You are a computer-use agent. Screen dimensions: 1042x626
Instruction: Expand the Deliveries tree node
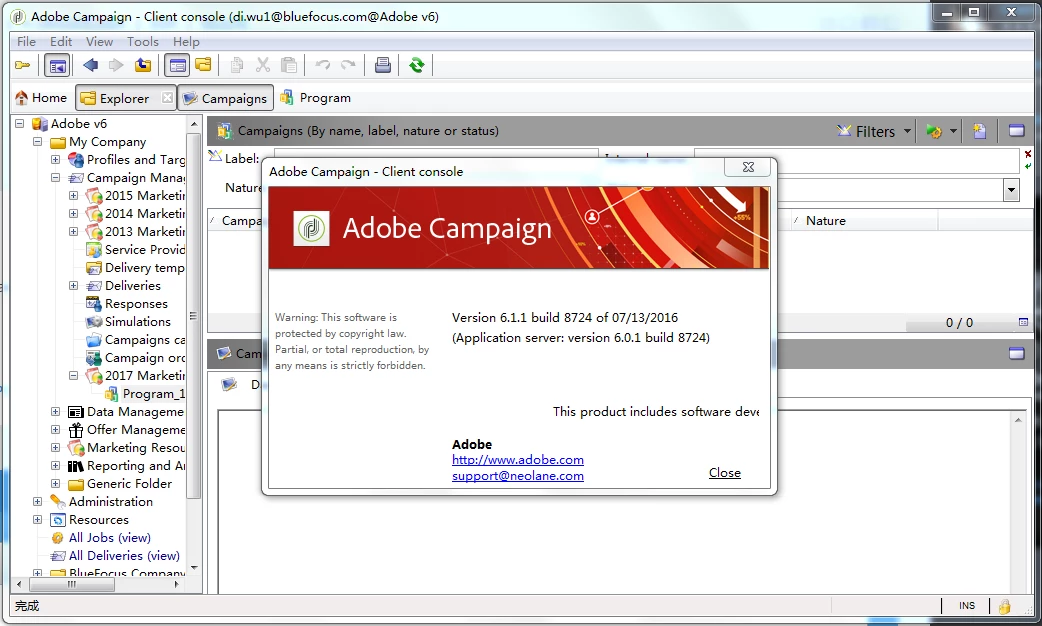click(x=73, y=286)
